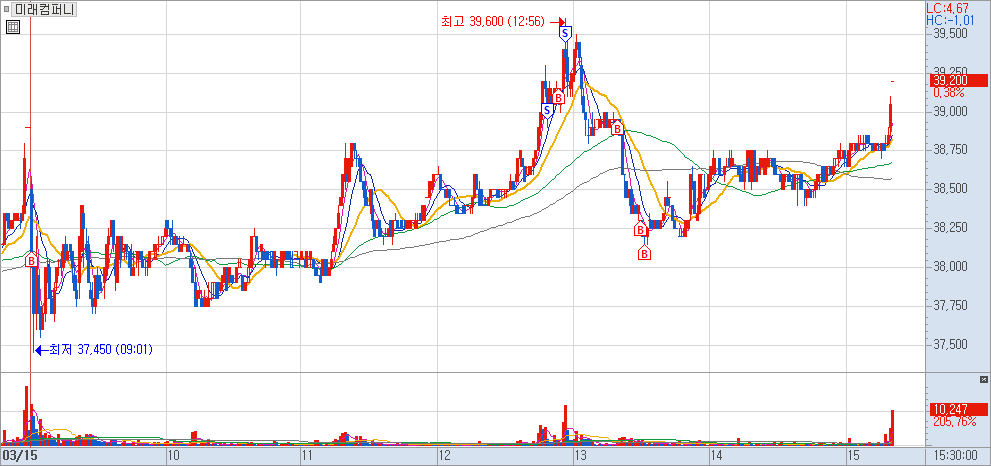Click the 205,76% volume ratio value
The width and height of the screenshot is (991, 466).
pyautogui.click(x=954, y=421)
